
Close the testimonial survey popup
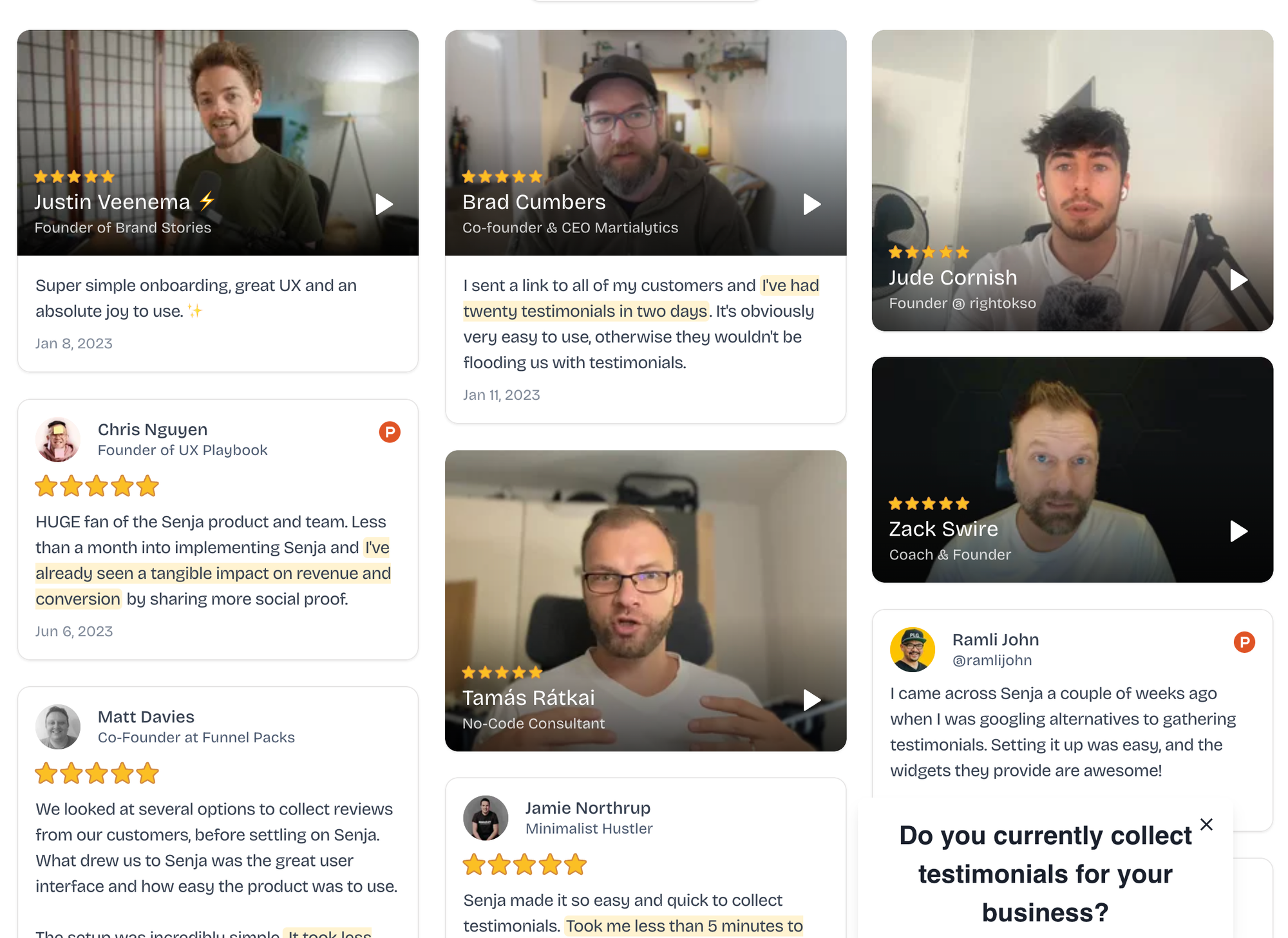(1206, 824)
